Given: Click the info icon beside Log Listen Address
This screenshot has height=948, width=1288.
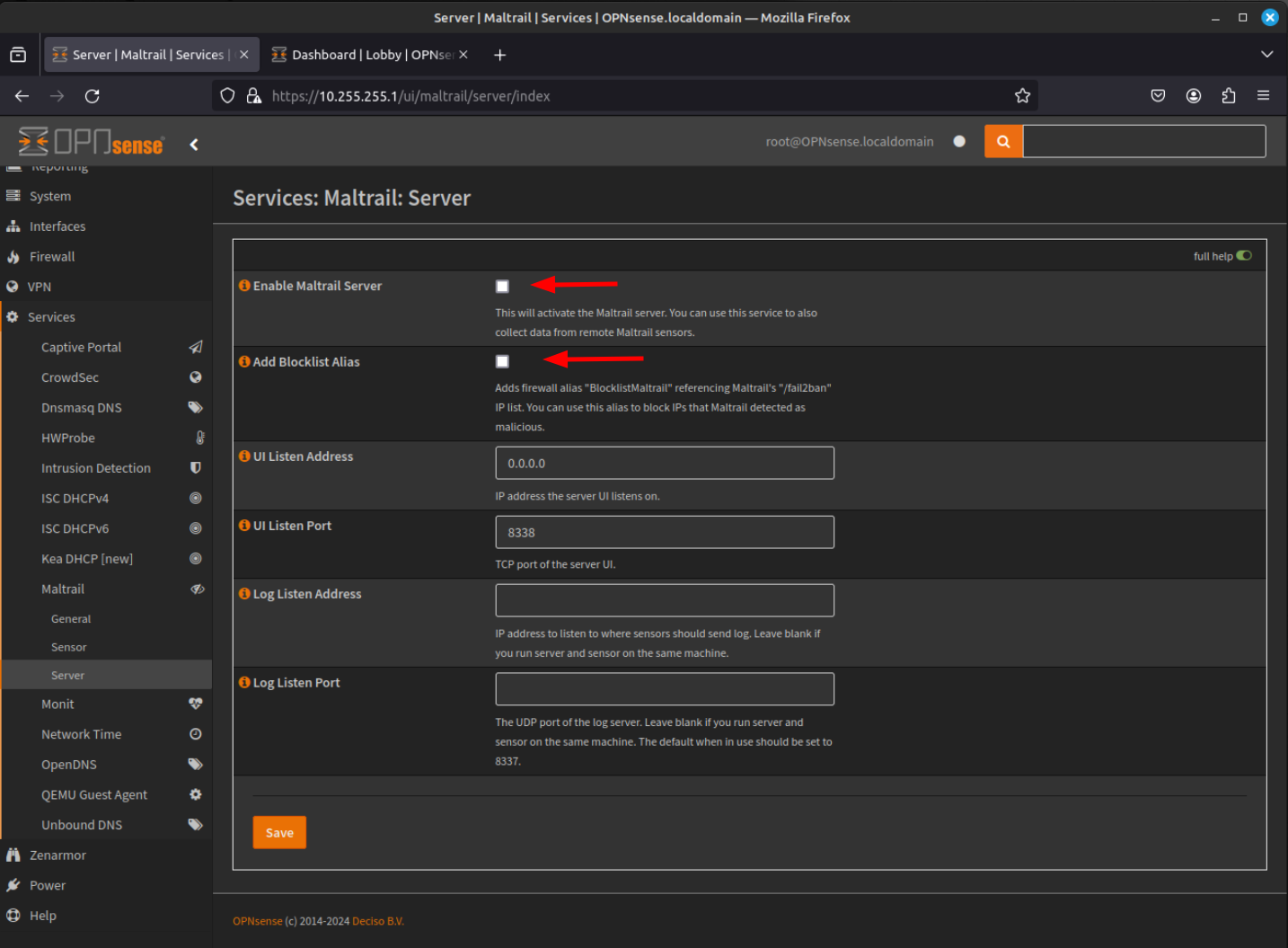Looking at the screenshot, I should click(244, 594).
